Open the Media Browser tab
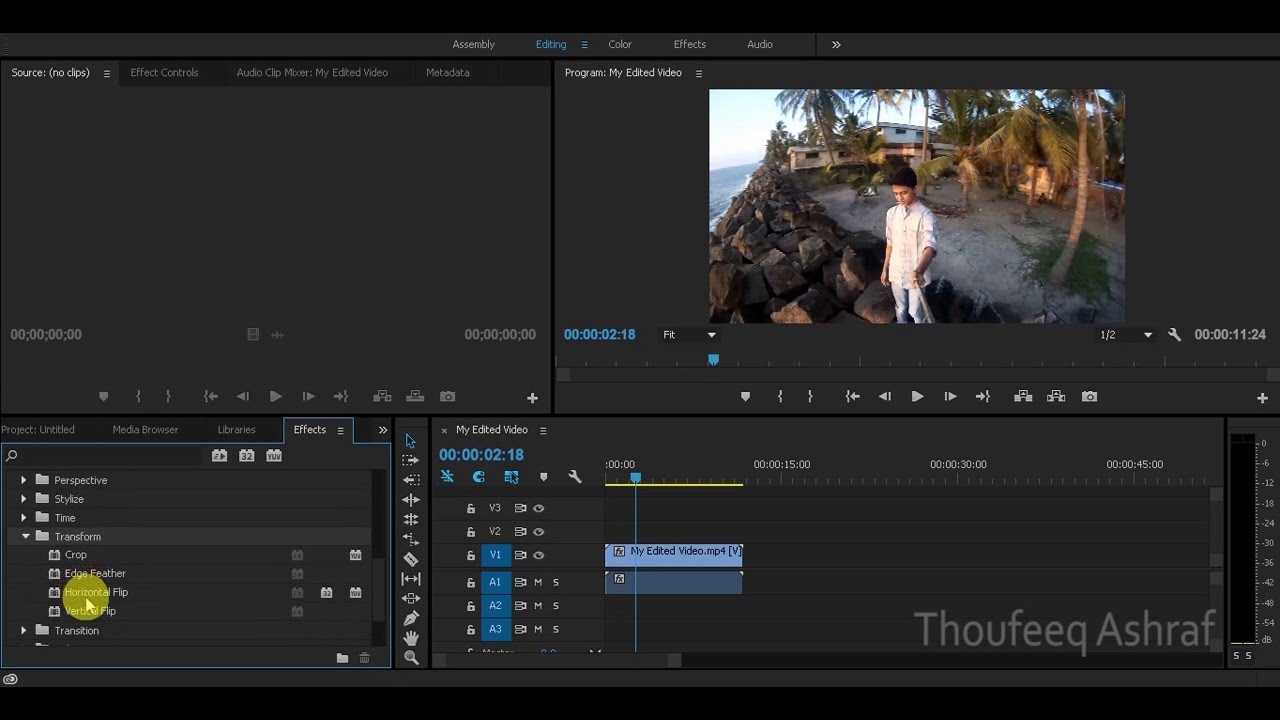 pyautogui.click(x=145, y=430)
